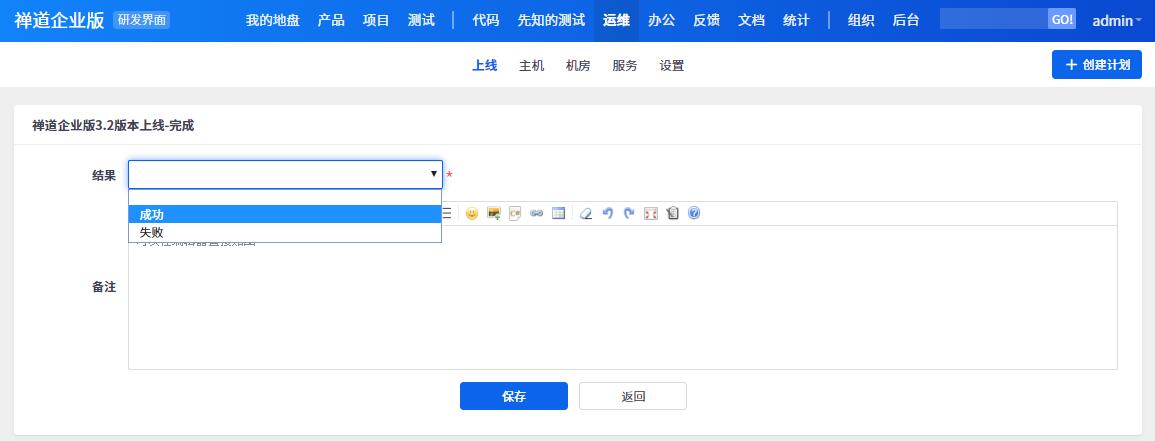Click the 禅道企业版 logo title
Image resolution: width=1155 pixels, height=441 pixels.
tap(59, 21)
